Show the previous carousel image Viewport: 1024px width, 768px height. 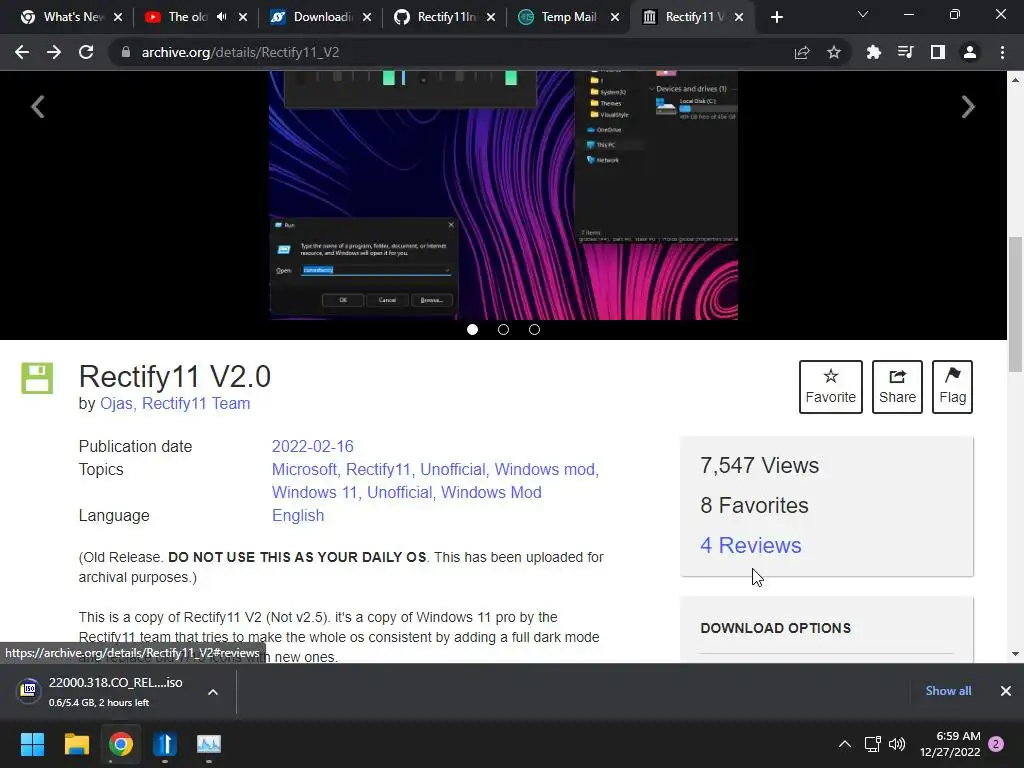click(x=38, y=106)
